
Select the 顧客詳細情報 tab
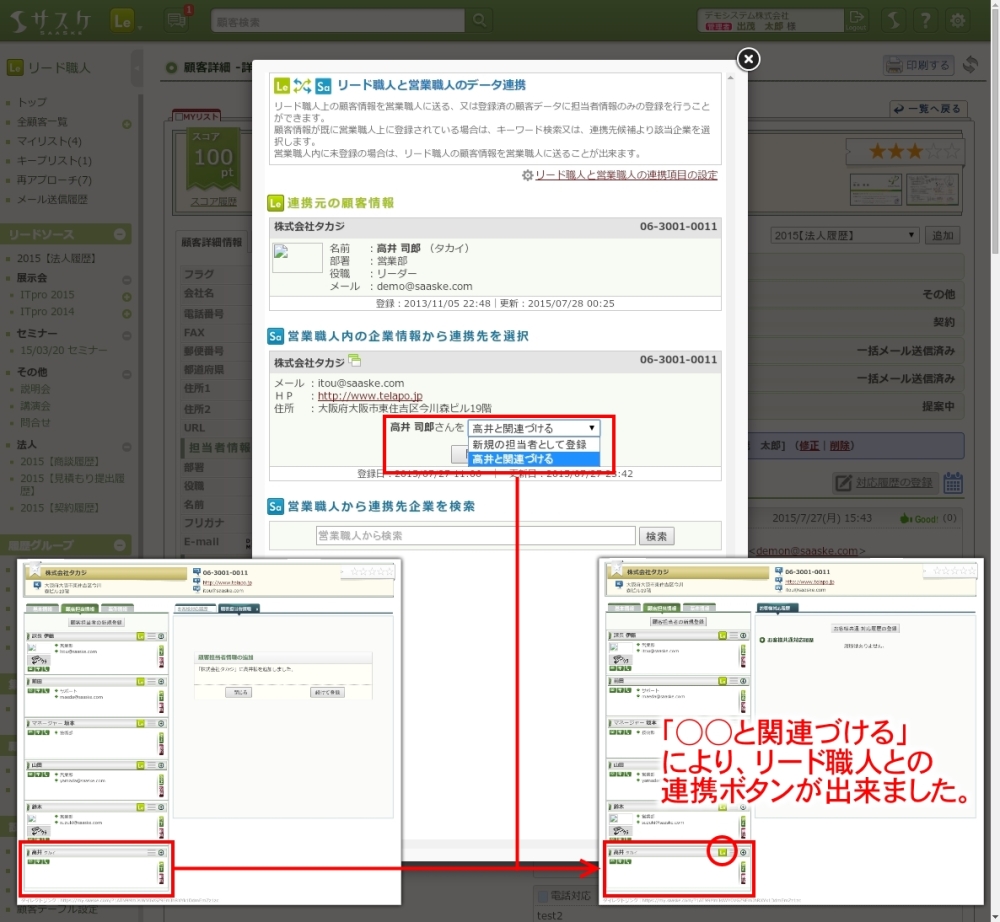click(211, 242)
